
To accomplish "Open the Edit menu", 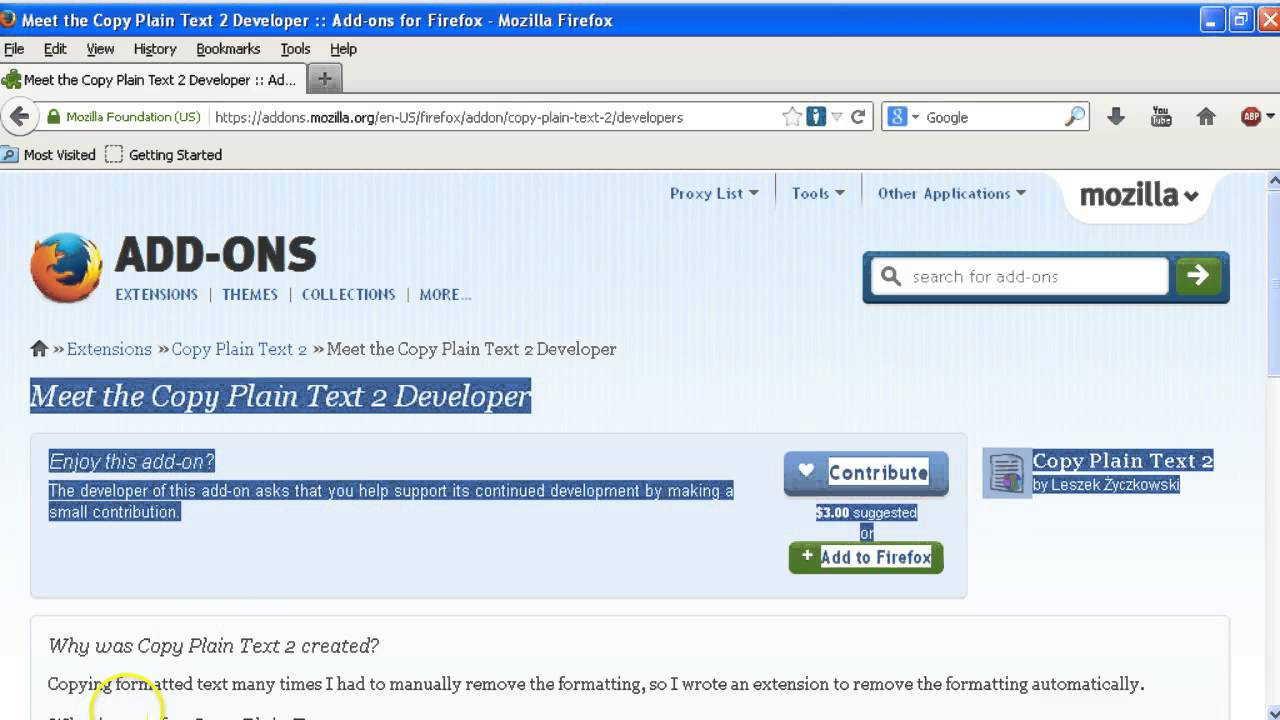I will (55, 48).
